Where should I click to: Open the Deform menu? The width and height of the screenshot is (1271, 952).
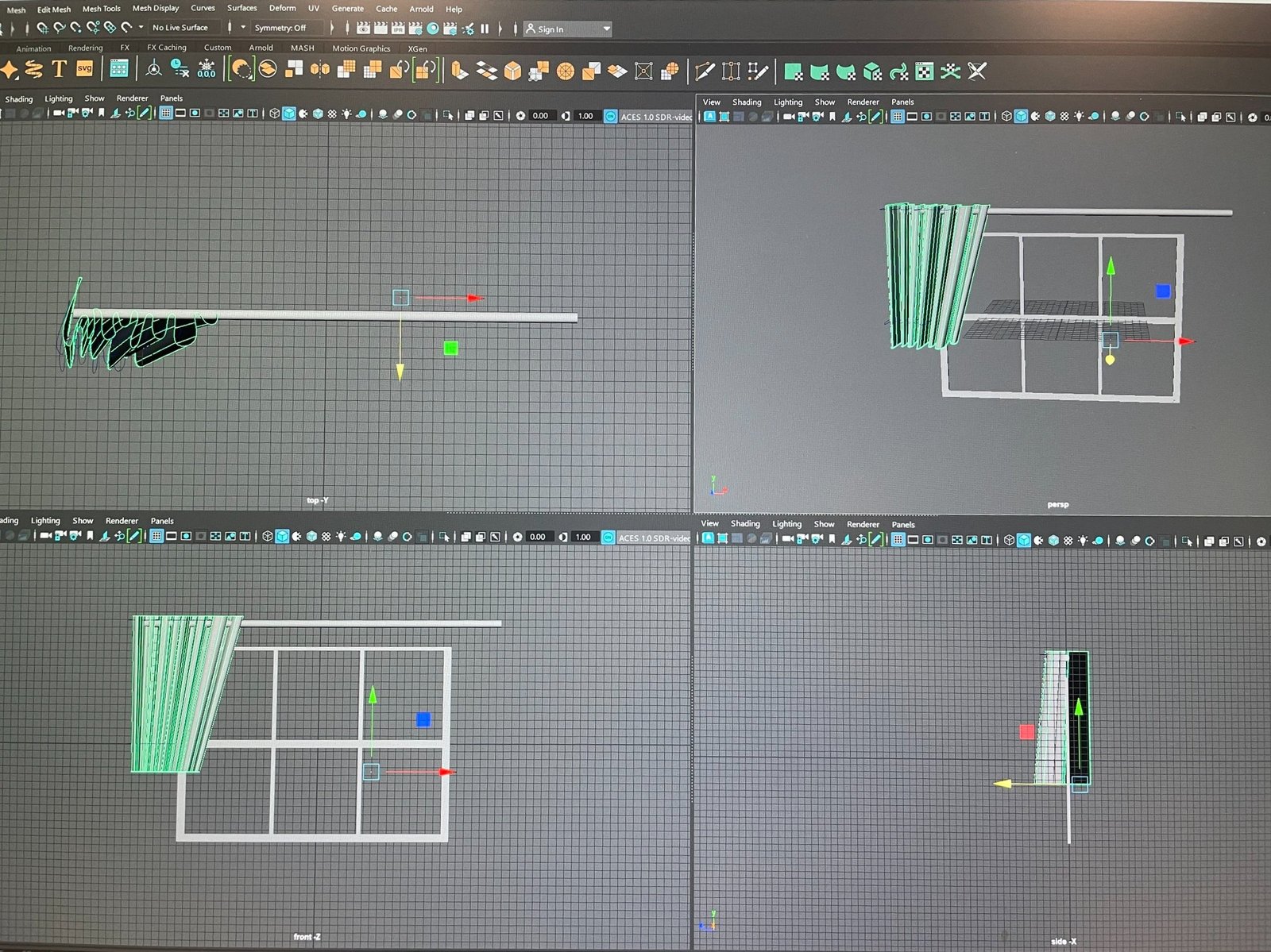coord(282,8)
